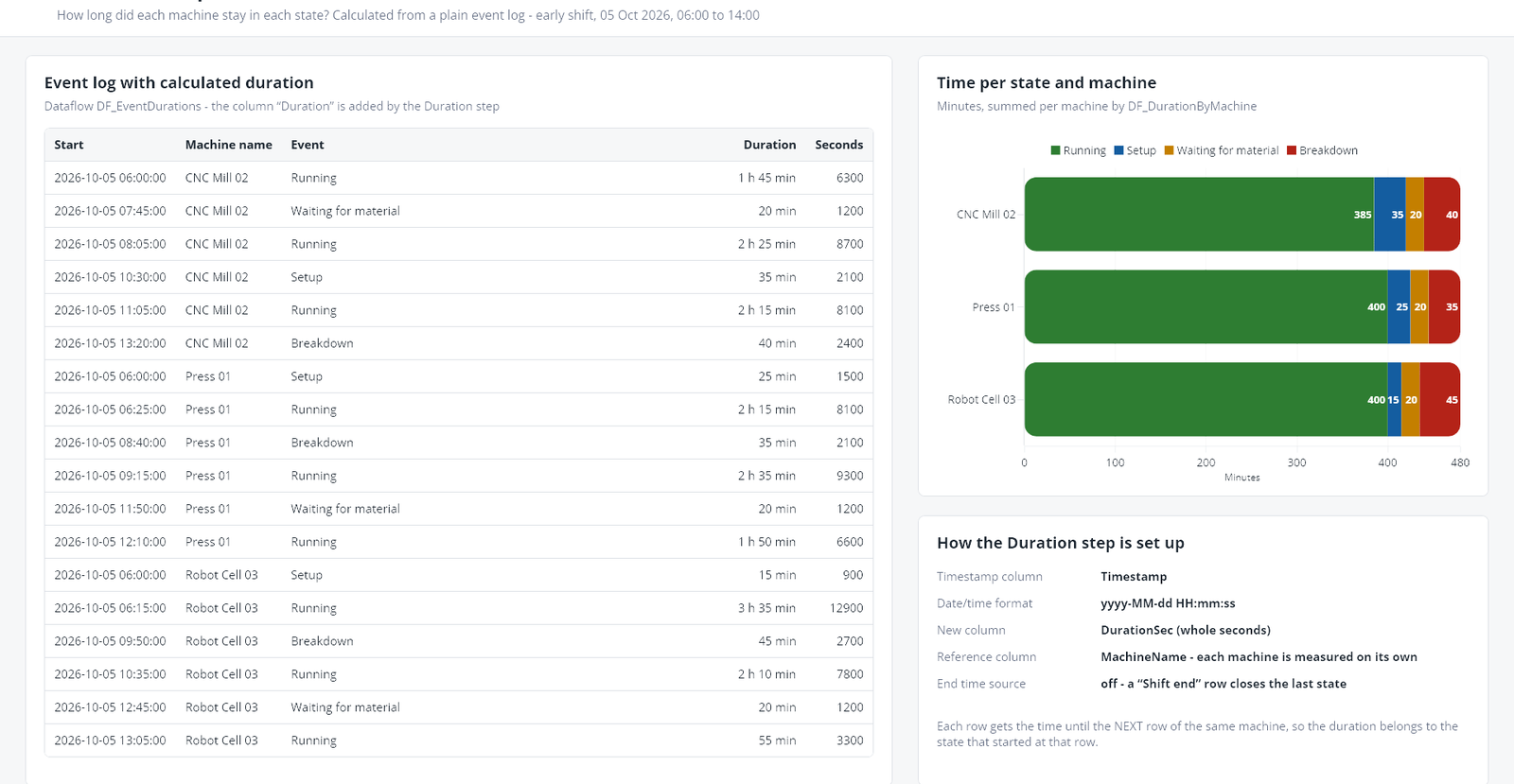Click 'Time per state and machine' heading
Screen dimensions: 1514x784
click(x=1047, y=83)
